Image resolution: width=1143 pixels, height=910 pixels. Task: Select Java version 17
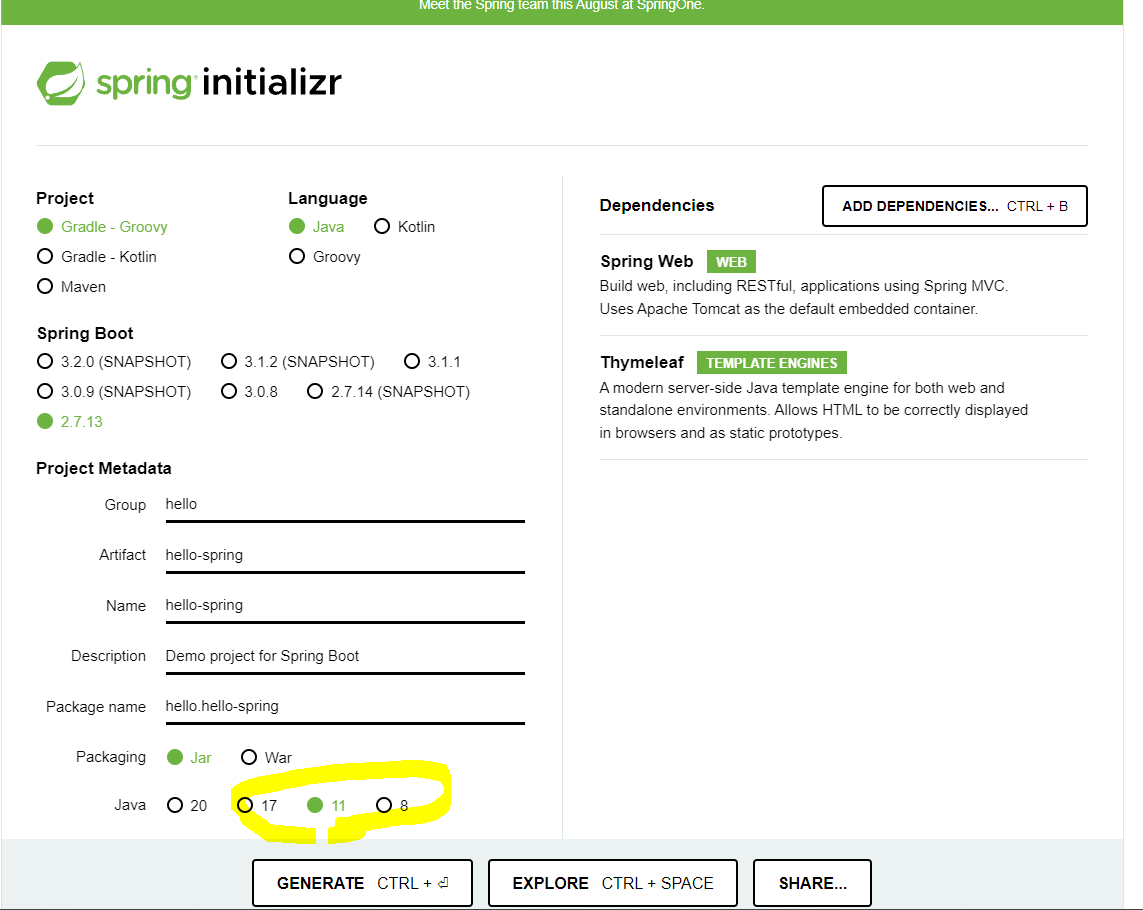[257, 805]
